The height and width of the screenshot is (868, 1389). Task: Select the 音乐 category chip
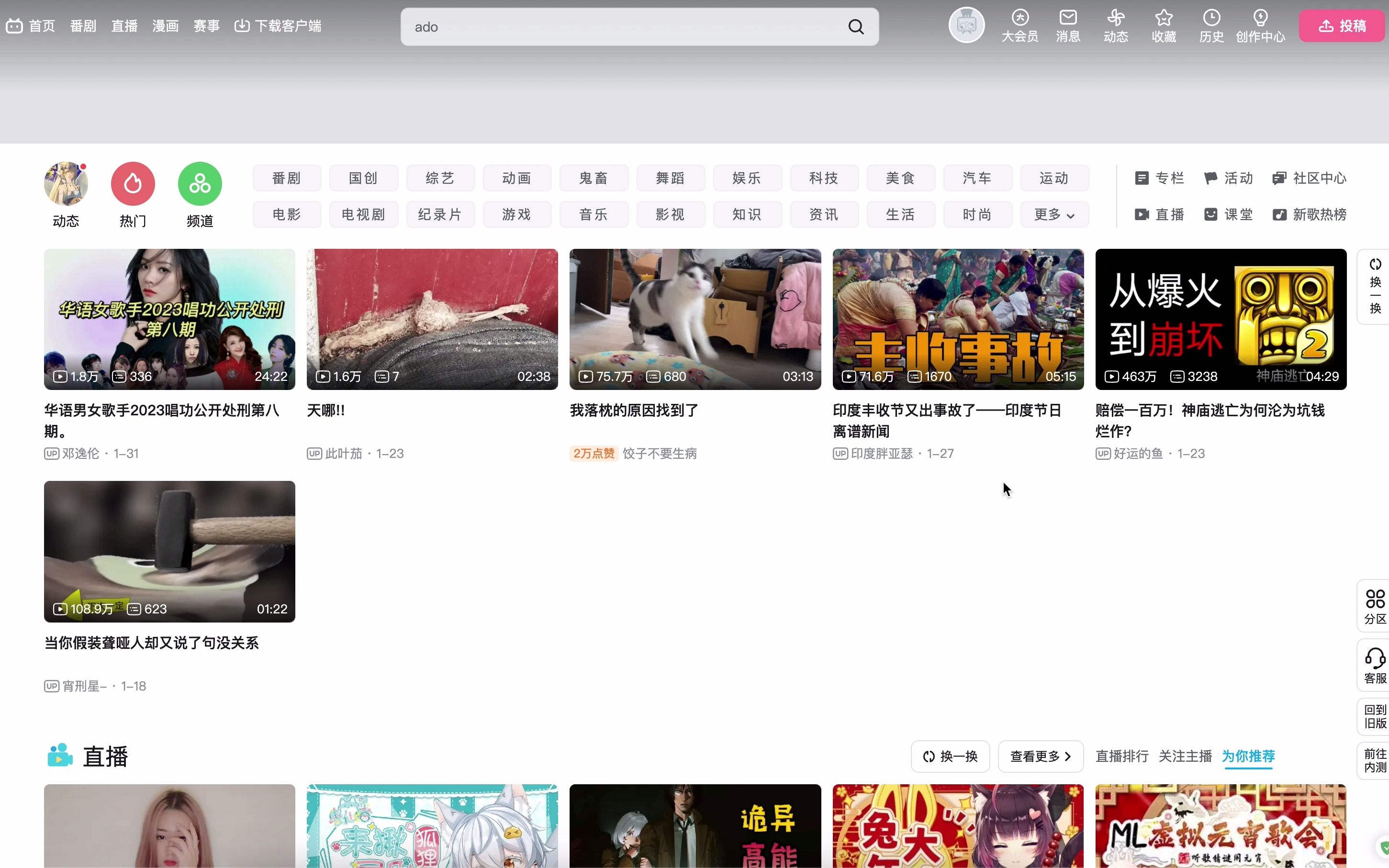(x=594, y=215)
